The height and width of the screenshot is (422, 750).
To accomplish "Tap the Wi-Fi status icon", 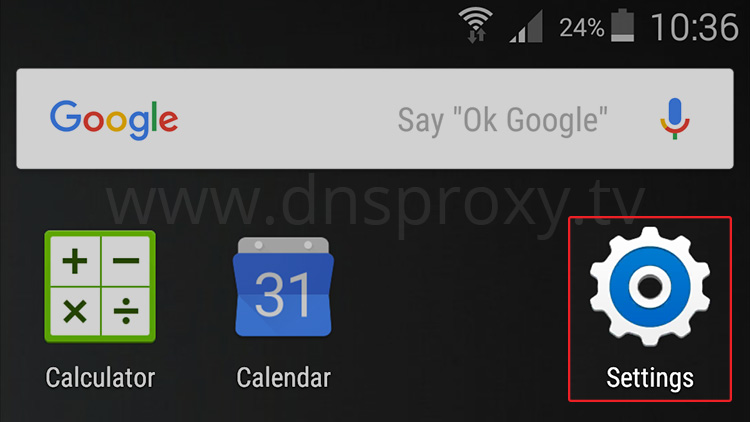I will point(475,26).
